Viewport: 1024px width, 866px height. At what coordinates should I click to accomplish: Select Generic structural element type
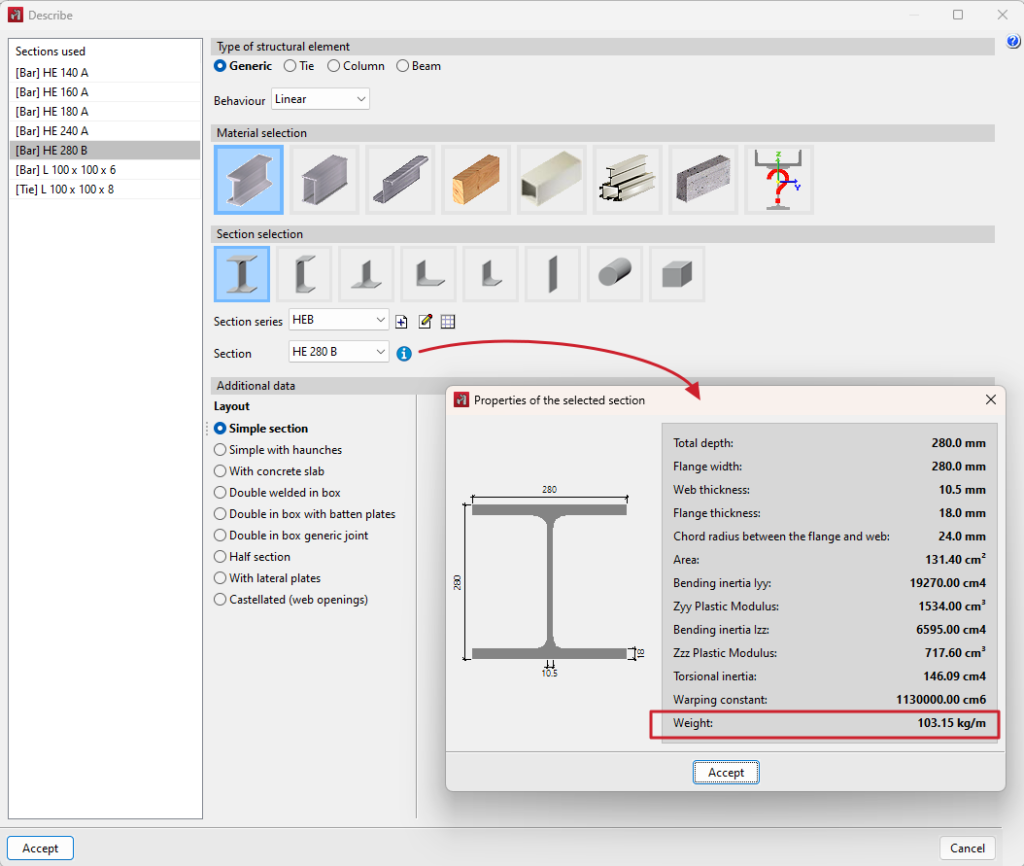pyautogui.click(x=243, y=66)
